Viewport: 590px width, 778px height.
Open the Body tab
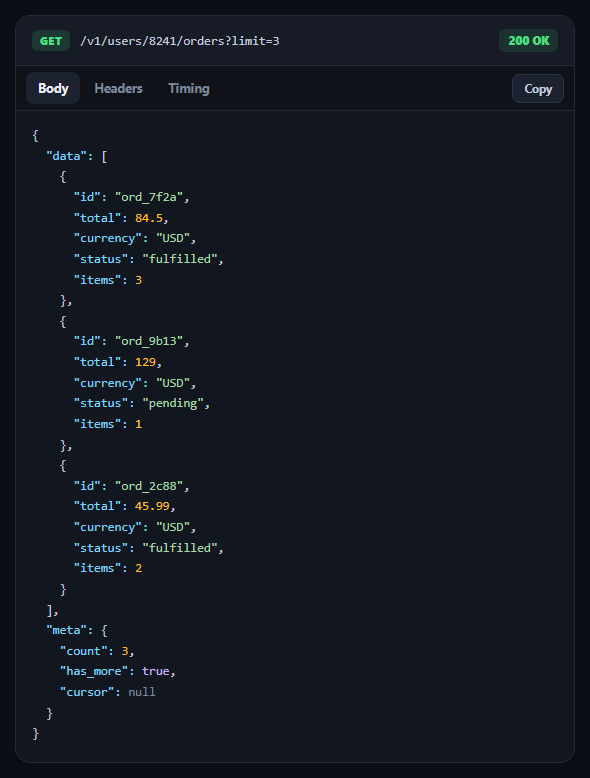53,88
